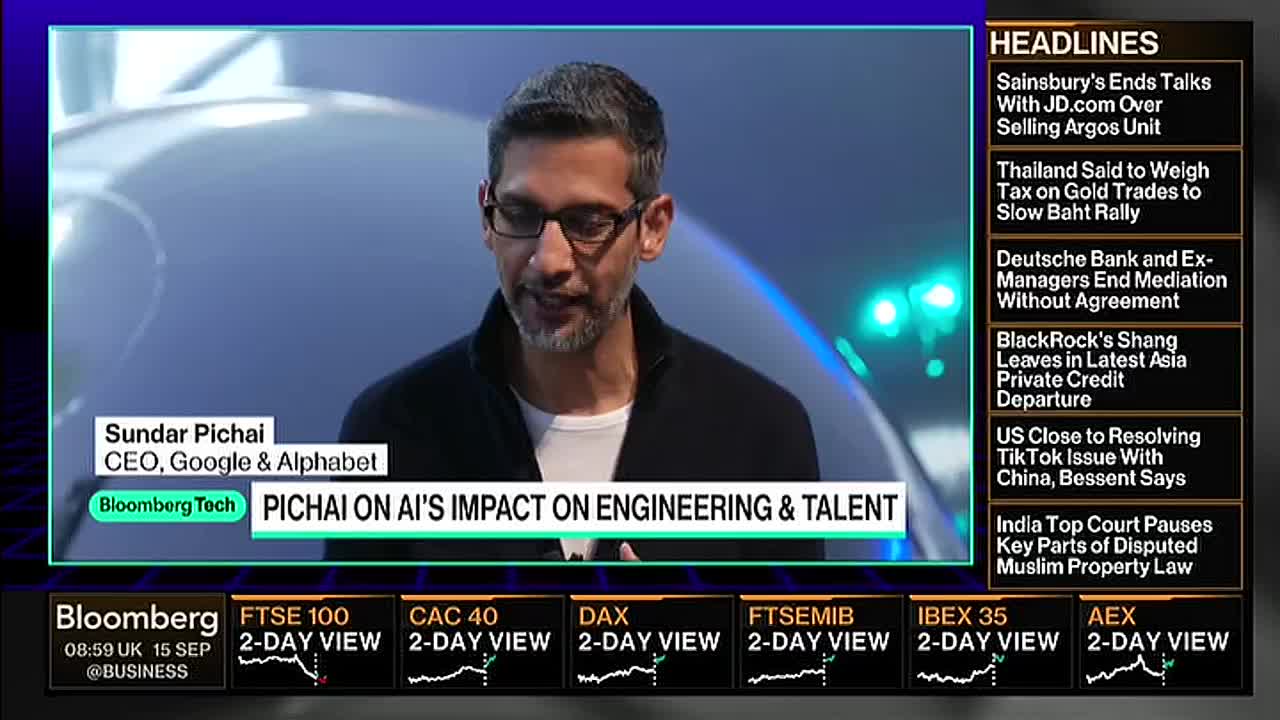This screenshot has height=720, width=1280.
Task: Select the BlackRock's Shang Leaves headline
Action: pos(1115,369)
